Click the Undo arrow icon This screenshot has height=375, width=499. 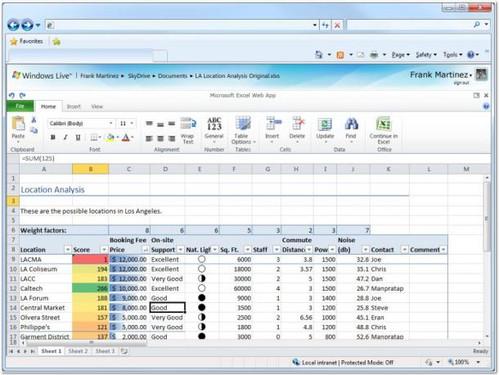tap(12, 95)
